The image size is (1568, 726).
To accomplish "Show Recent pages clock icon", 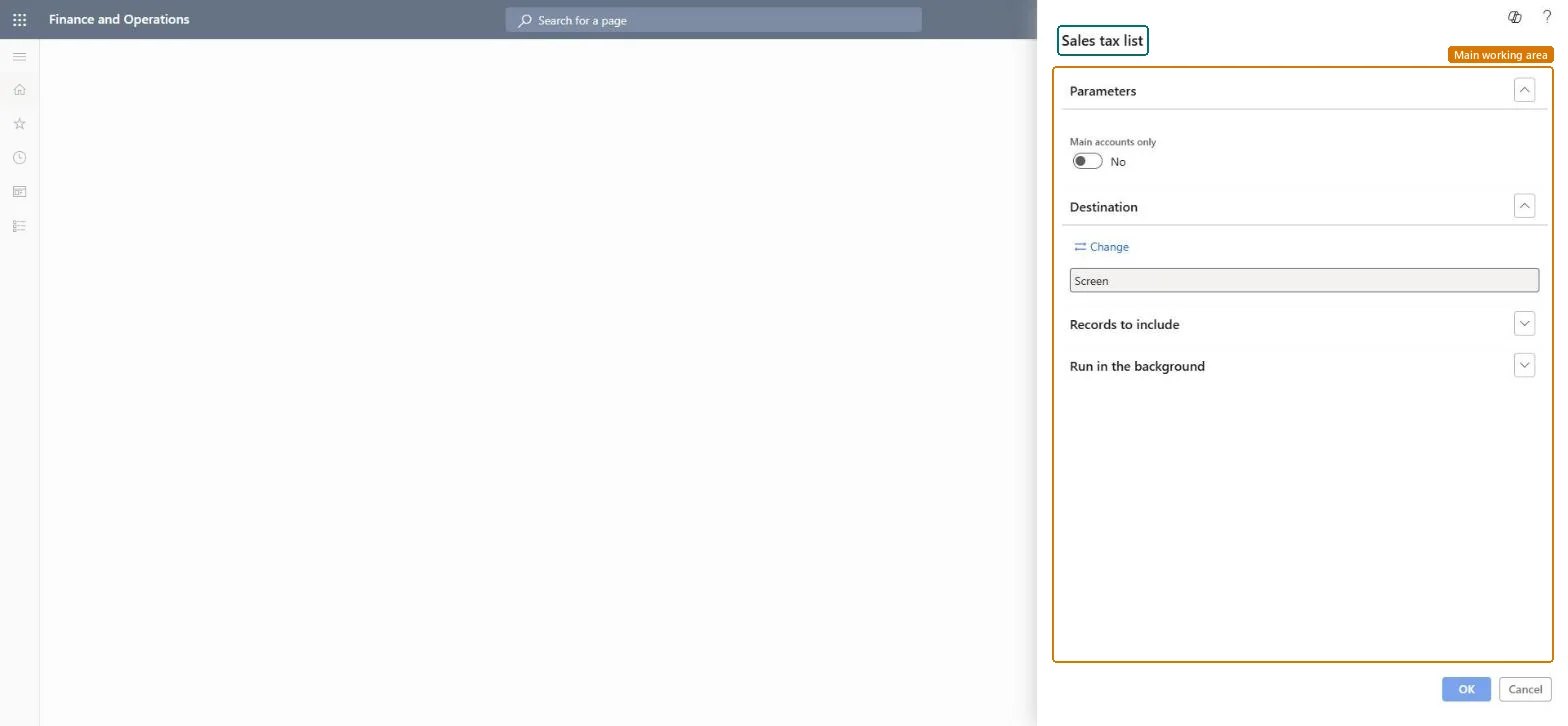I will pos(19,158).
